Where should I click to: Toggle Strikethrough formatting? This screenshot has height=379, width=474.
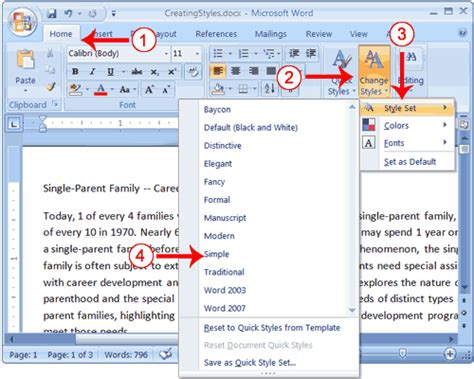(x=137, y=72)
